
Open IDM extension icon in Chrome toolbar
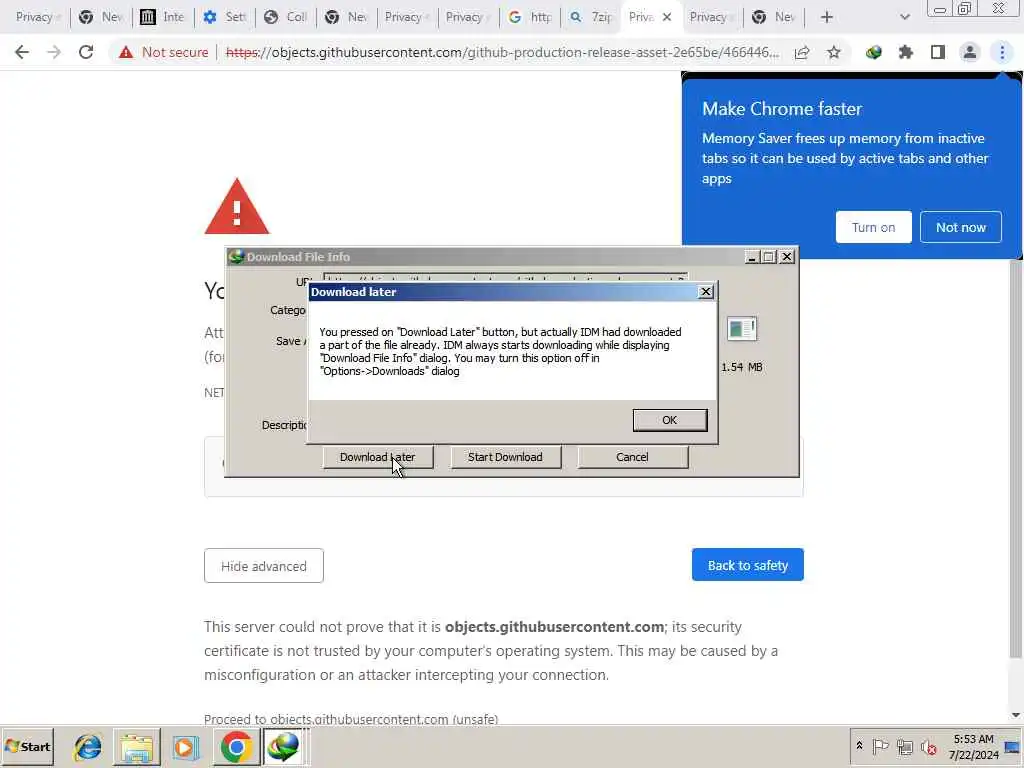pos(874,52)
